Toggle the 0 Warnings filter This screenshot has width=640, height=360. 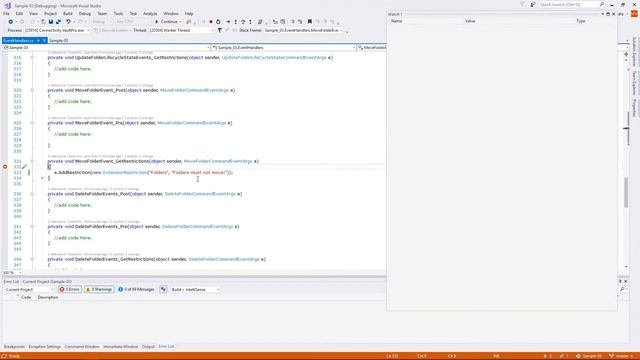click(99, 289)
